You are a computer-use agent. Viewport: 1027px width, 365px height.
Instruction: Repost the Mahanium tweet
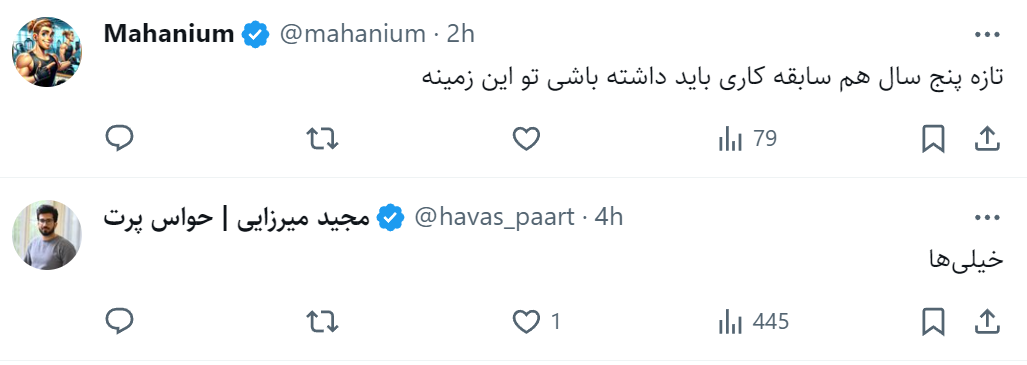(x=322, y=139)
